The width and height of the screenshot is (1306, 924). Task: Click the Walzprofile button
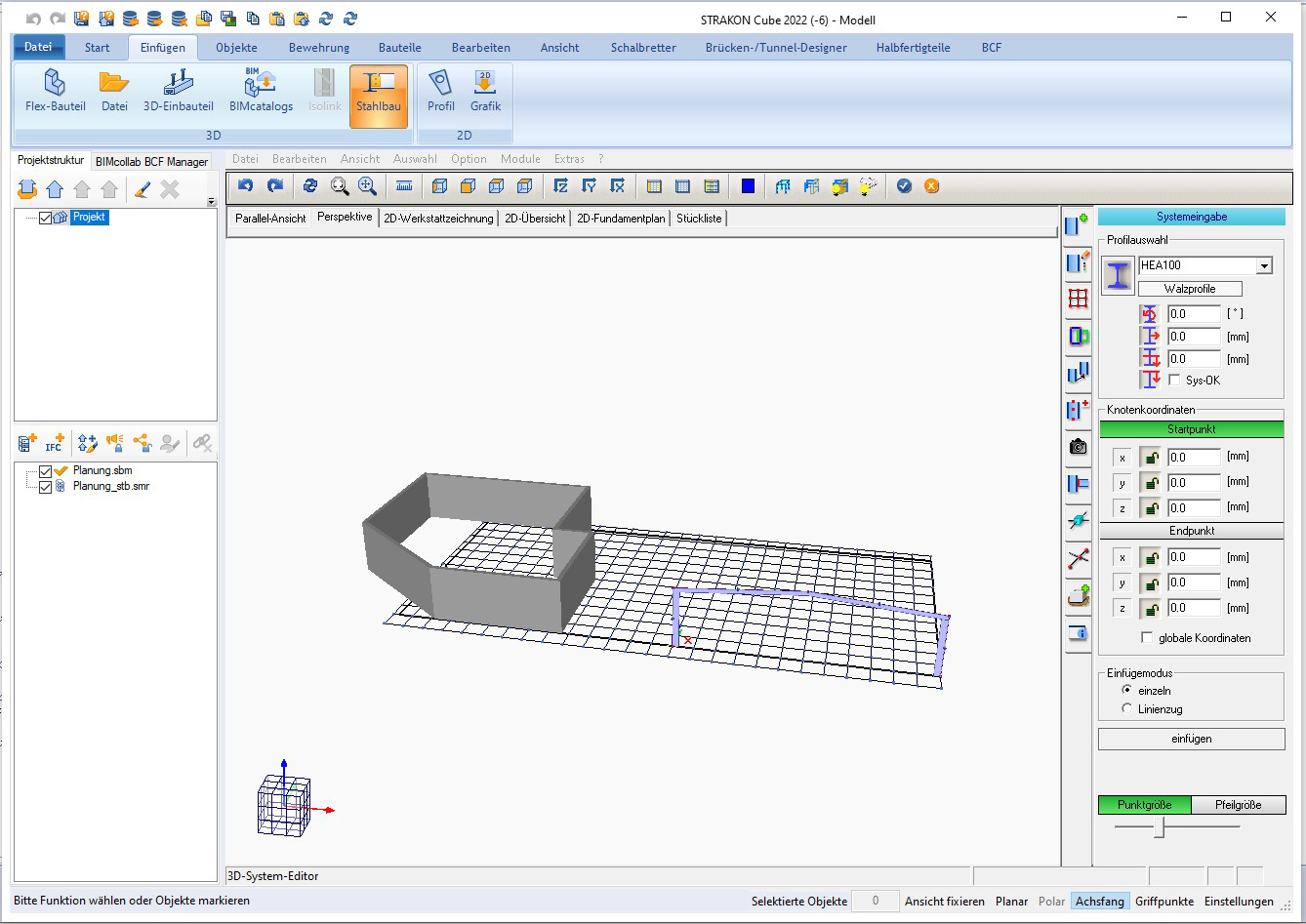click(1190, 289)
